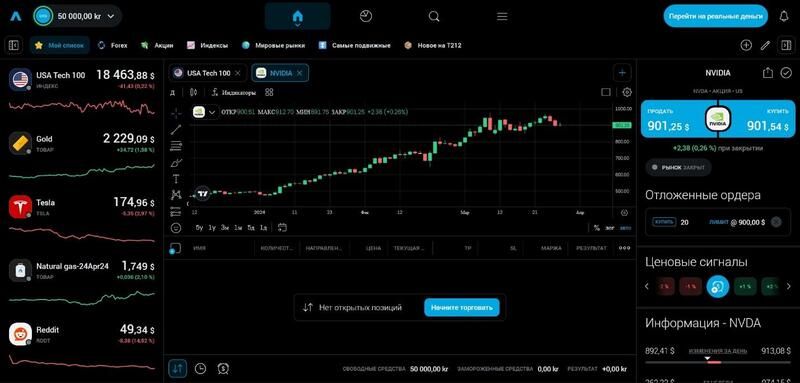800x383 pixels.
Task: Open the portfolio pie chart tab
Action: click(x=365, y=16)
